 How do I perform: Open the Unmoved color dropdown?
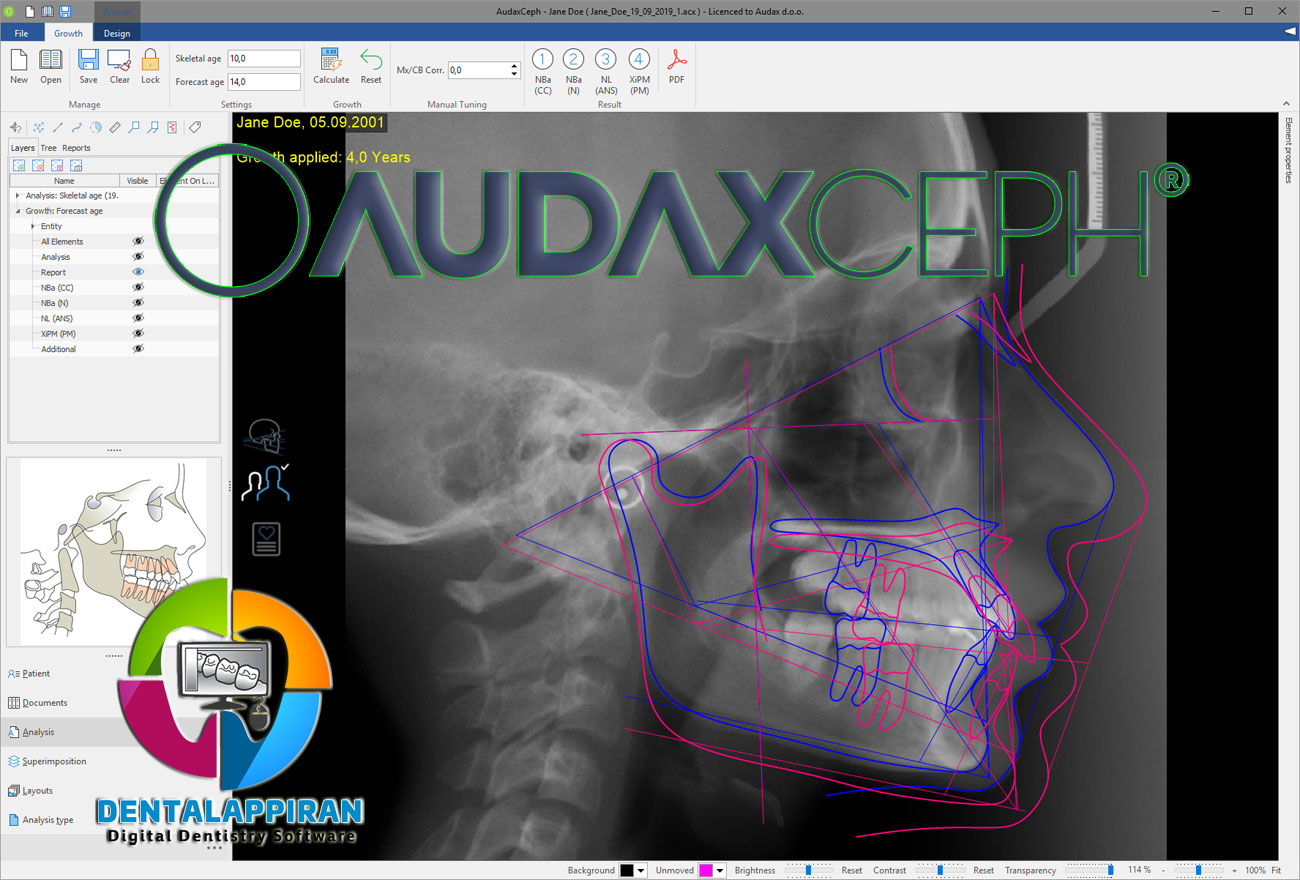click(x=720, y=871)
